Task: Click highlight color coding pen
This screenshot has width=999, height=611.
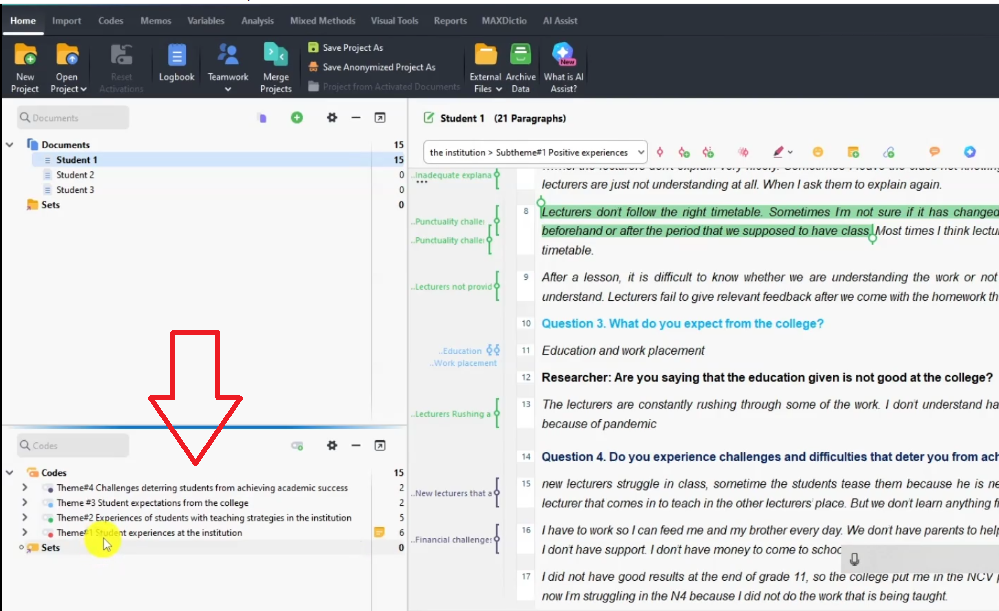Action: [x=779, y=152]
